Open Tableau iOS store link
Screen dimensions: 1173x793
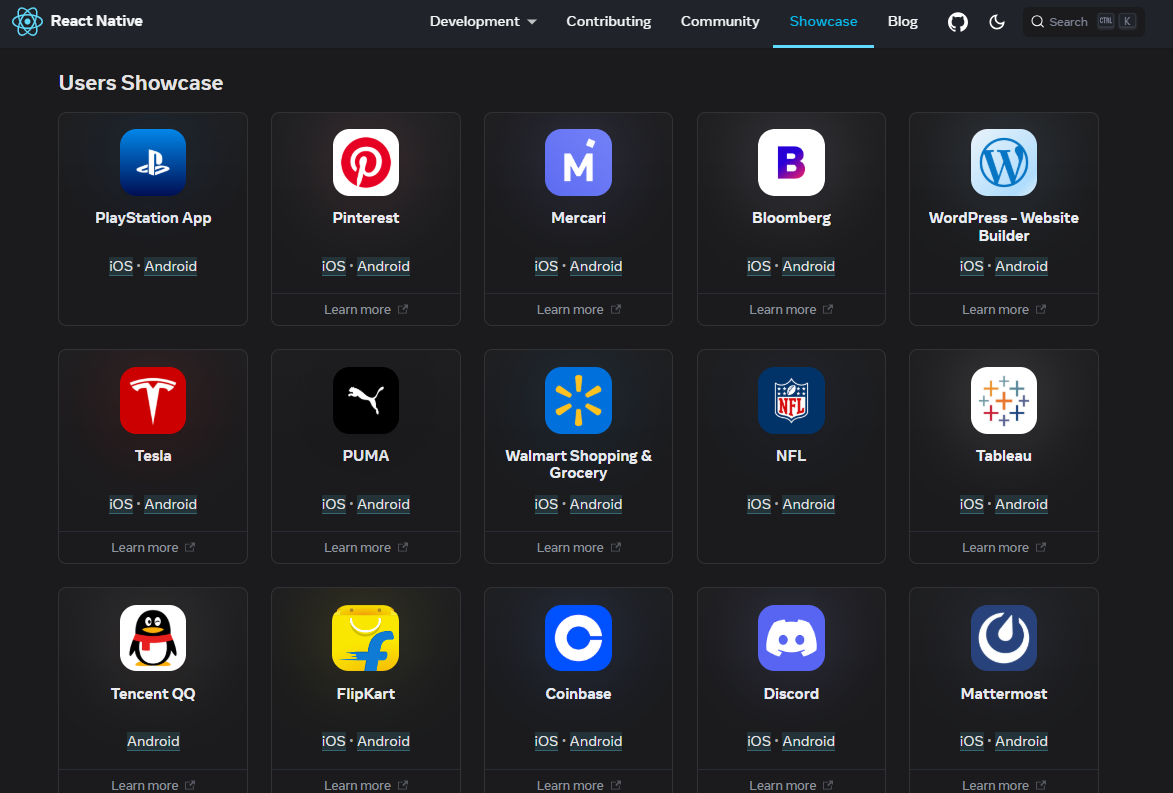971,504
